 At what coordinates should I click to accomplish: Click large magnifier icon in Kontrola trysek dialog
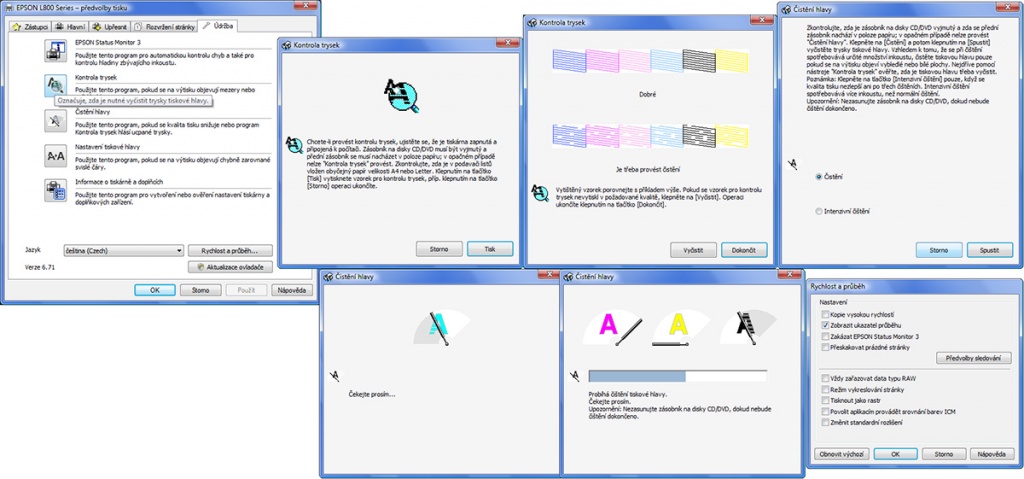(400, 94)
